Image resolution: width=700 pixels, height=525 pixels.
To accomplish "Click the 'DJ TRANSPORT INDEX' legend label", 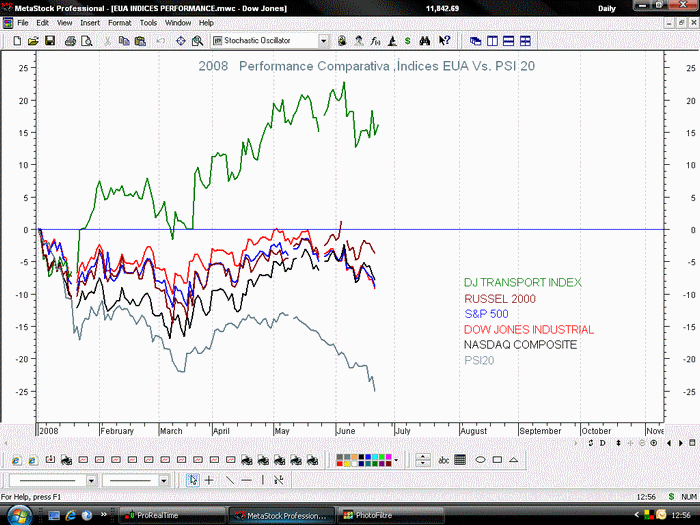I will pyautogui.click(x=523, y=283).
